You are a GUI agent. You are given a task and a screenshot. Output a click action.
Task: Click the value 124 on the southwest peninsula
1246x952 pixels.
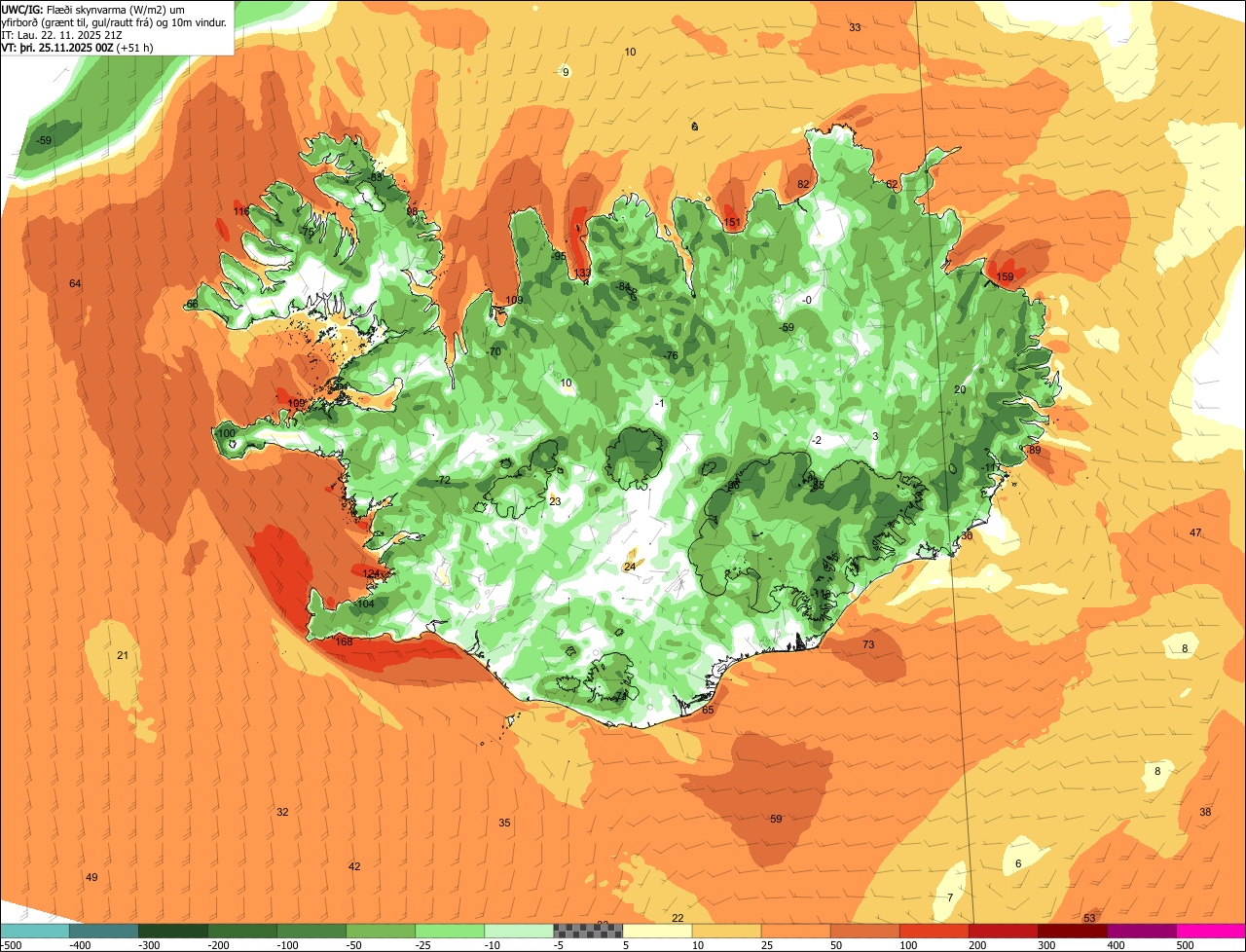tap(371, 574)
